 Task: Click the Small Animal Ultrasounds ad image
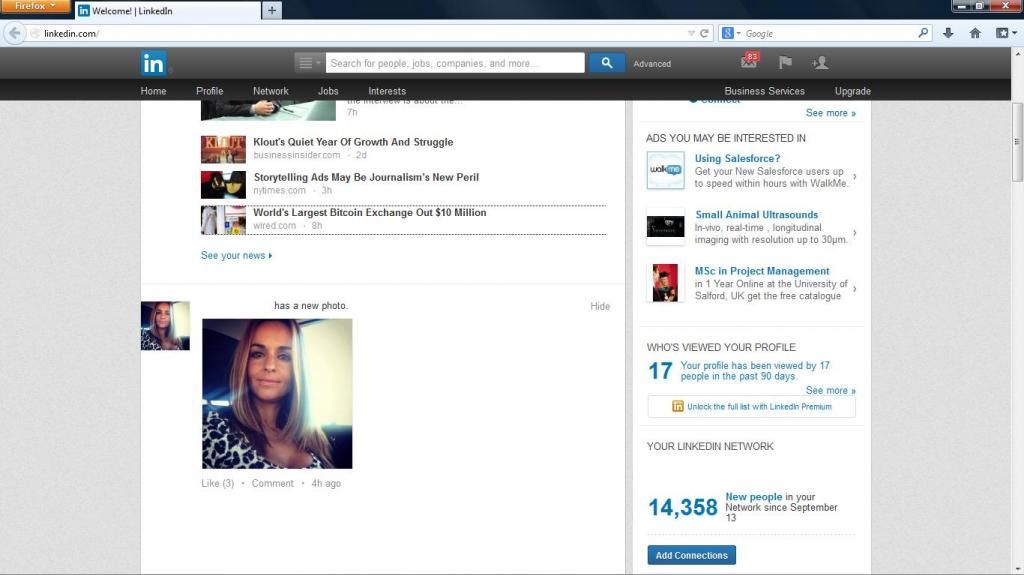pos(665,227)
